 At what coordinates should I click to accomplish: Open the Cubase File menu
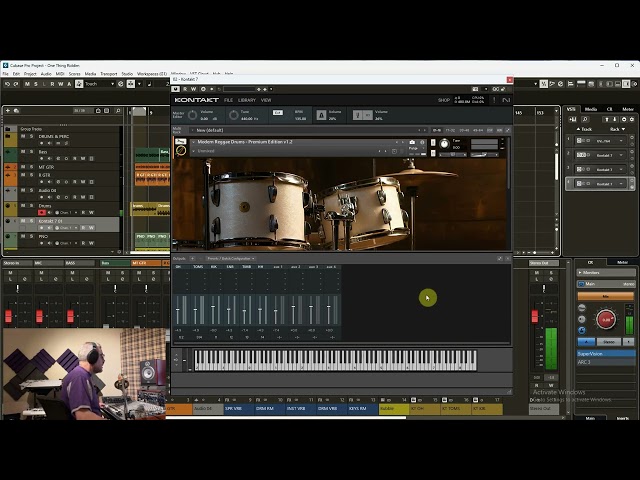(x=5, y=74)
